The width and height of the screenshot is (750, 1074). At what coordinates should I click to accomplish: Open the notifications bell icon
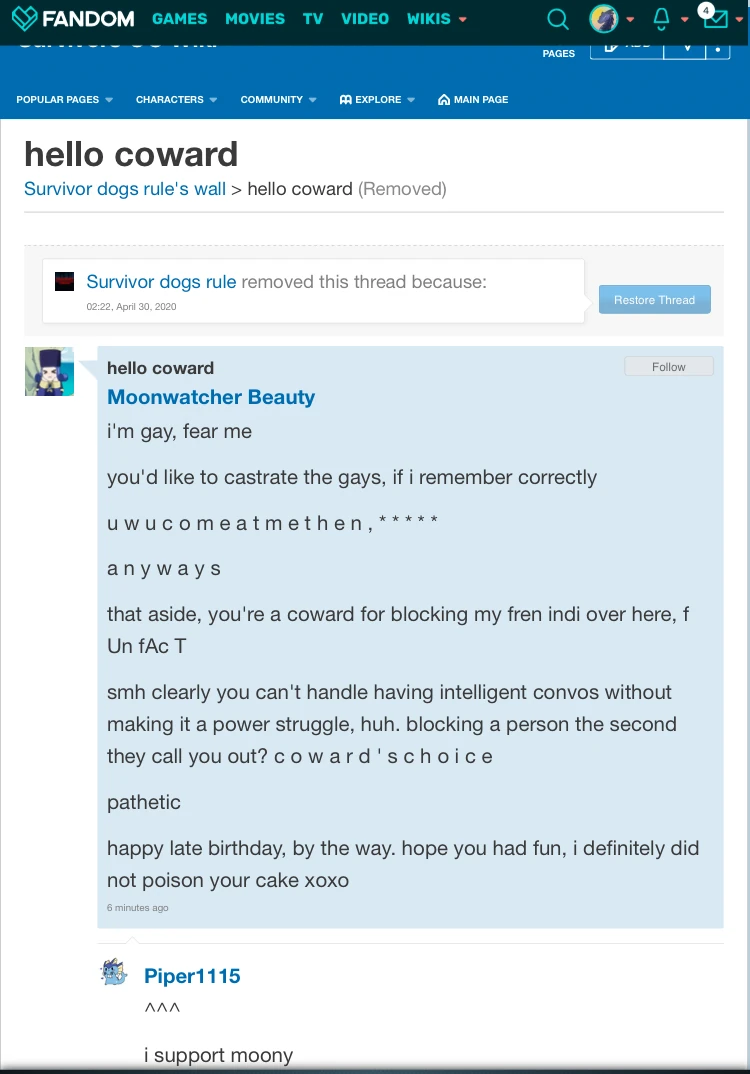(x=661, y=18)
